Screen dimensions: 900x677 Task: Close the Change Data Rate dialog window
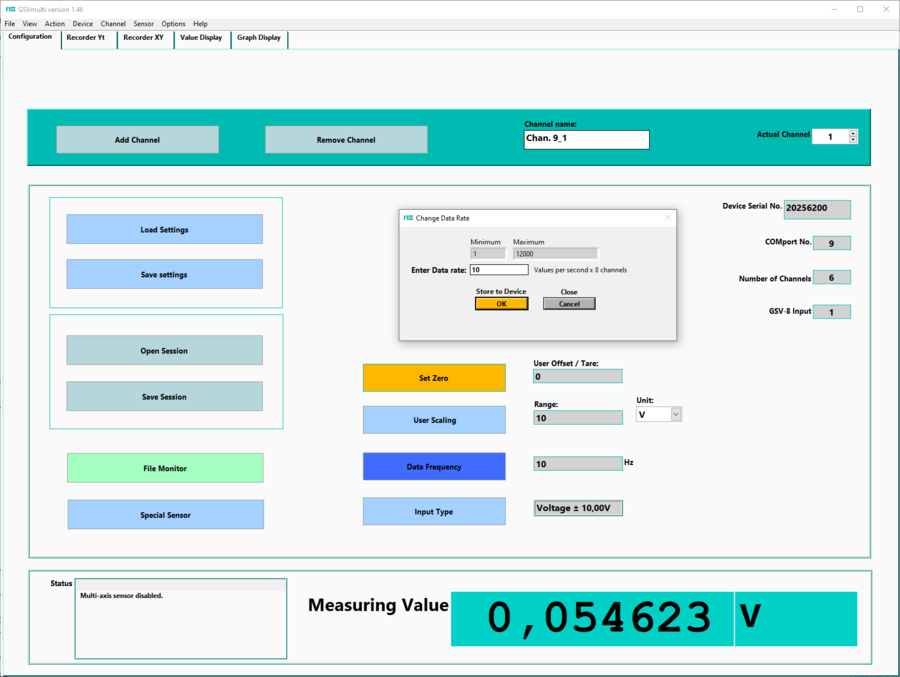(x=668, y=217)
